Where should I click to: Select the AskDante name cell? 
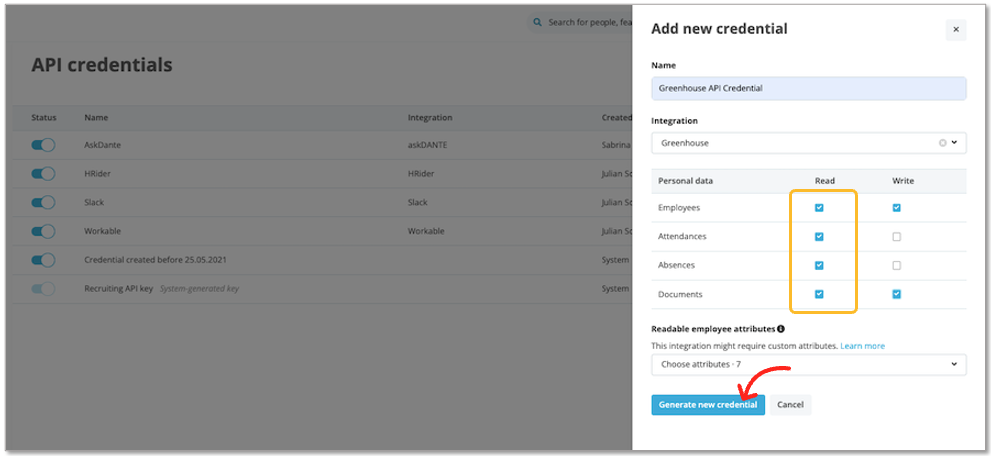pyautogui.click(x=102, y=145)
